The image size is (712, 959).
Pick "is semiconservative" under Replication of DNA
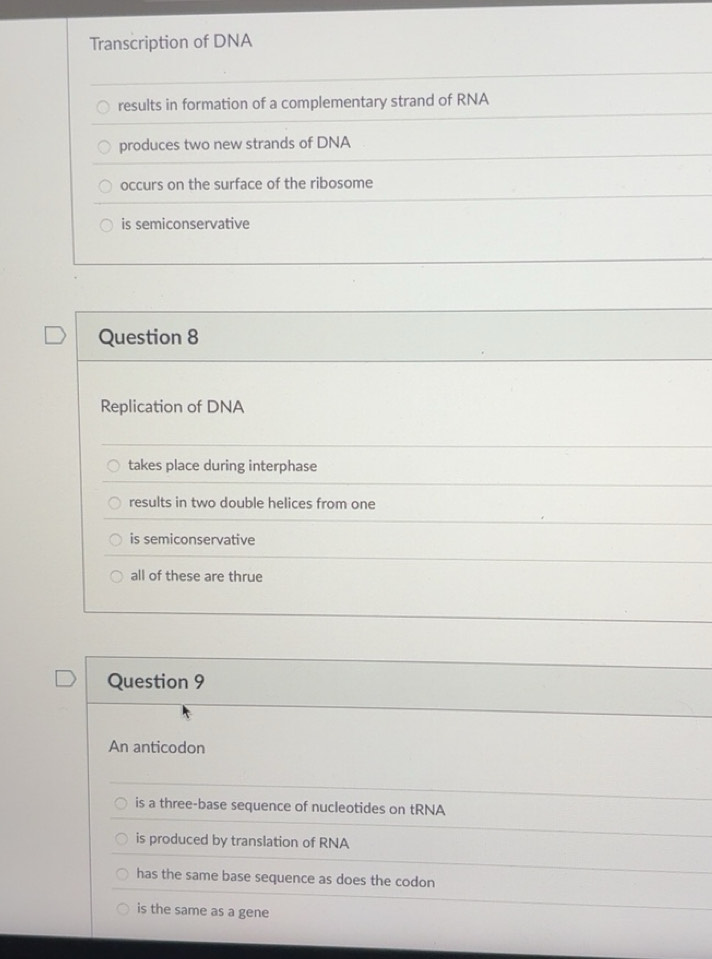116,540
